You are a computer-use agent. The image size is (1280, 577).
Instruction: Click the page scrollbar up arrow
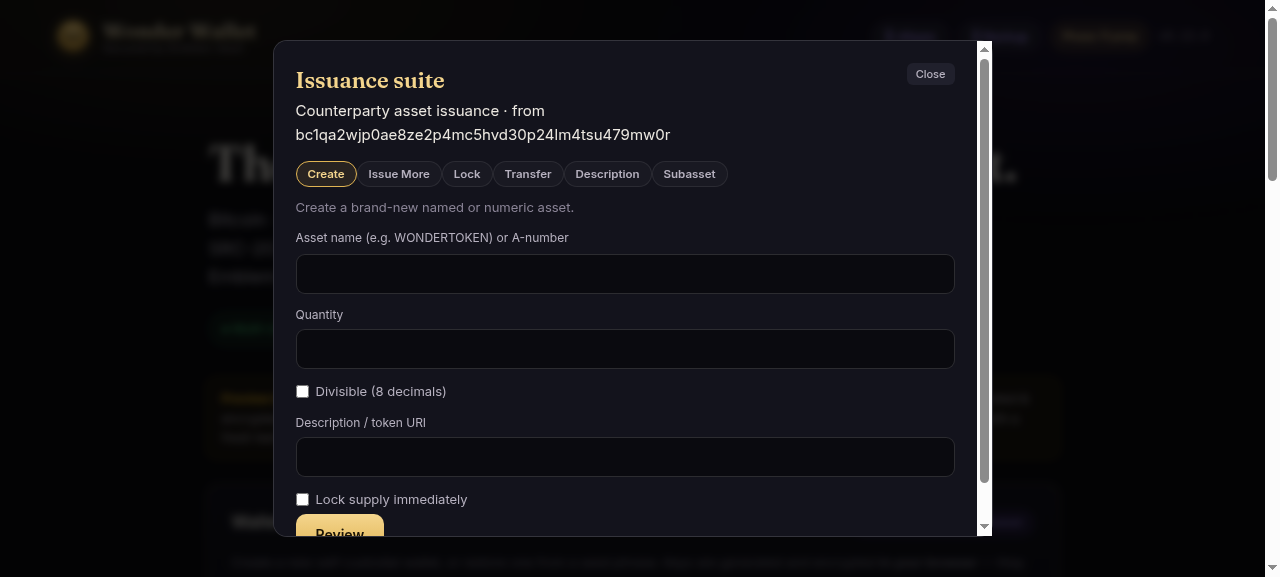[1272, 7]
